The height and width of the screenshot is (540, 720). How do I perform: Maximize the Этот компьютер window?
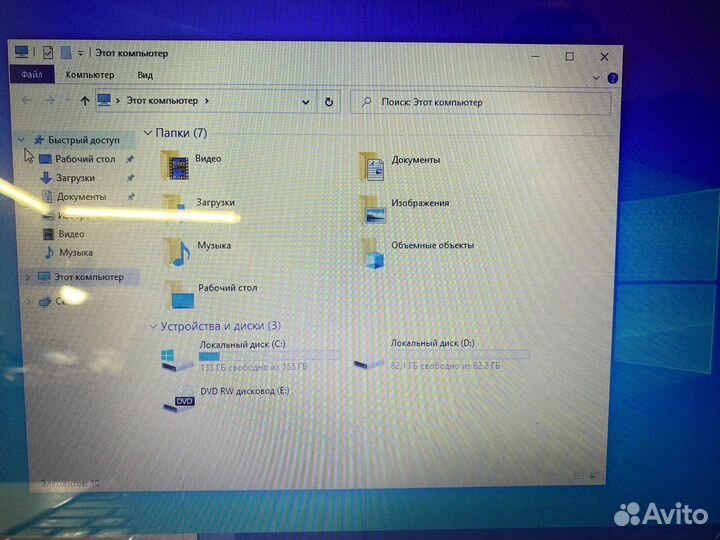[569, 56]
